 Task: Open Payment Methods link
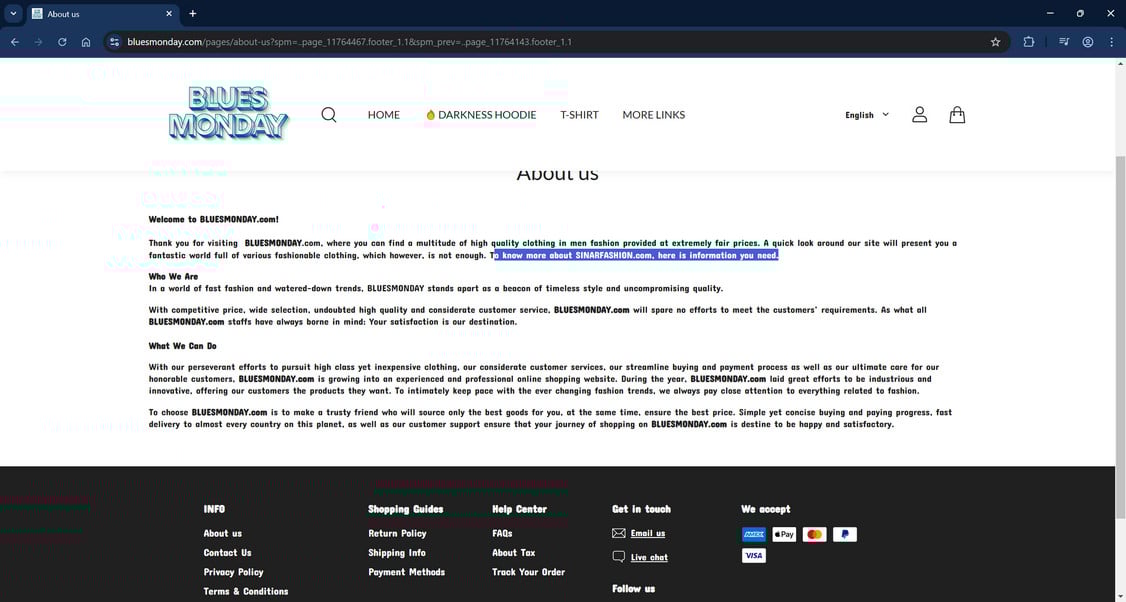(x=406, y=572)
